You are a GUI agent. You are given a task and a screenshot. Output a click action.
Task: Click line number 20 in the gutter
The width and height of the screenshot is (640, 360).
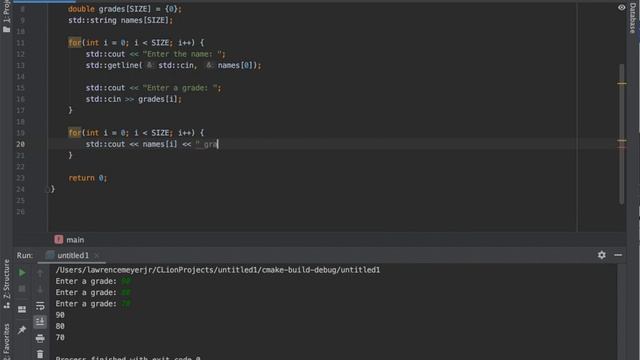click(20, 144)
